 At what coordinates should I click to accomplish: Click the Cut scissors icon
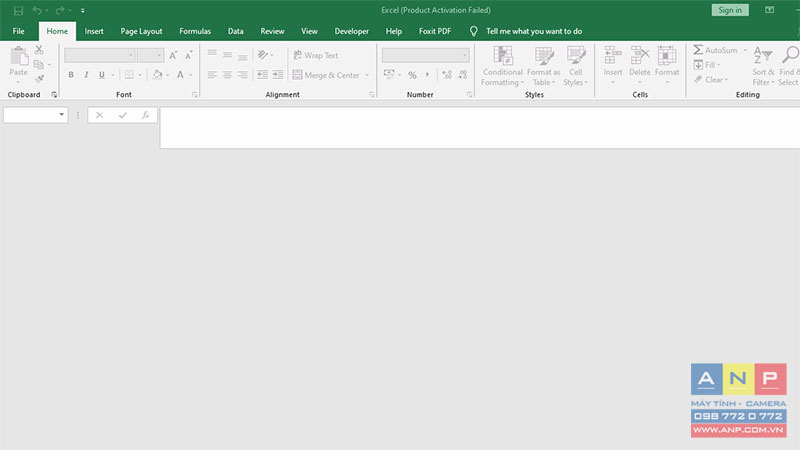39,50
